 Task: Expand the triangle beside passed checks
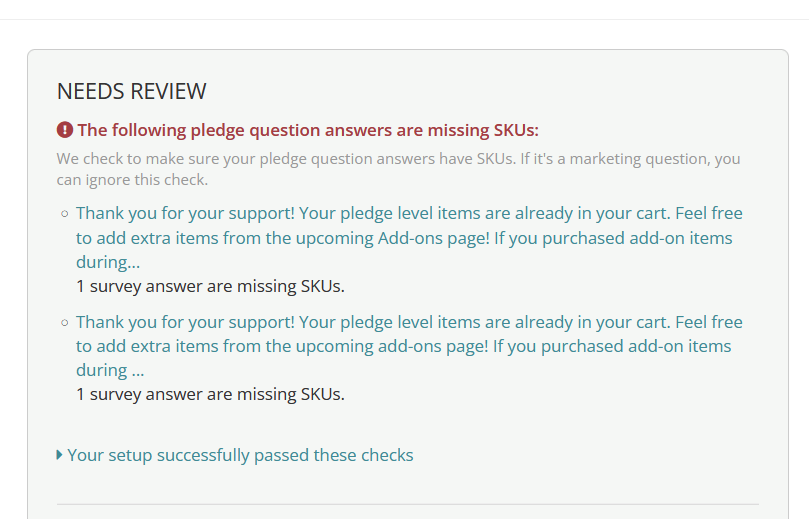click(59, 455)
